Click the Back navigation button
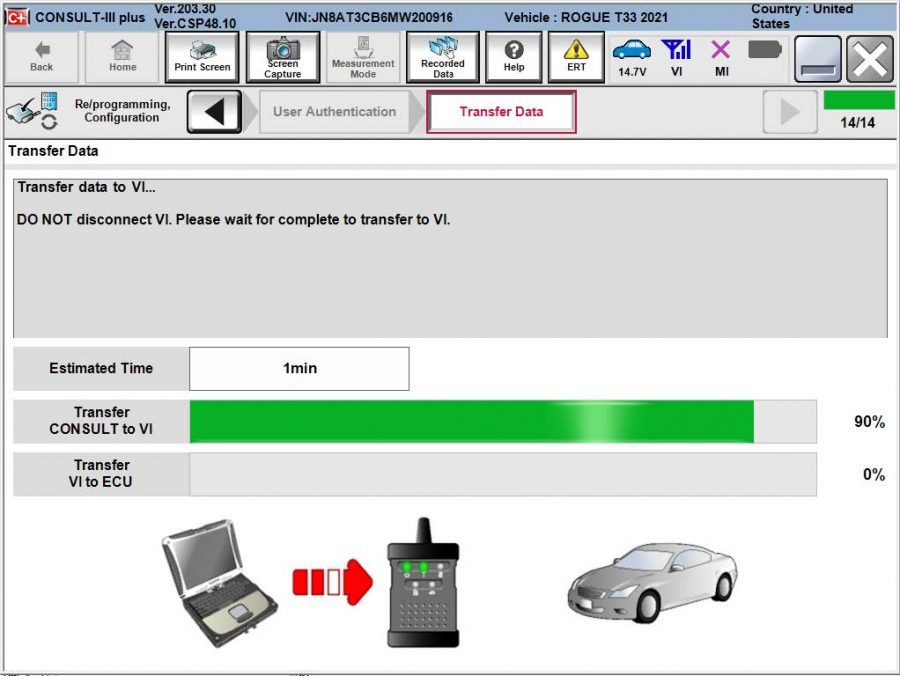 (41, 56)
